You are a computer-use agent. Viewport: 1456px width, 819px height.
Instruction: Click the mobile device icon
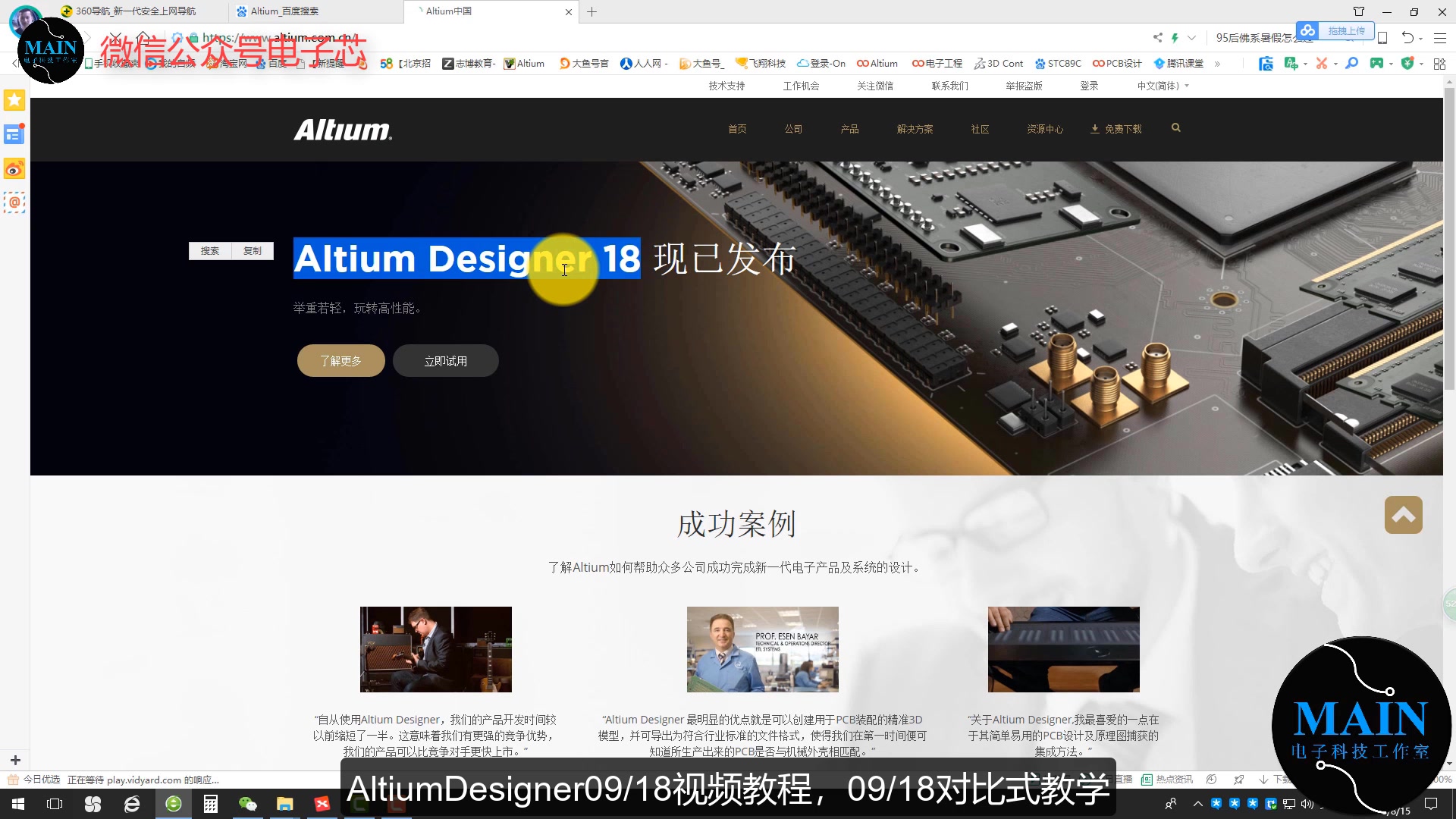point(1382,38)
